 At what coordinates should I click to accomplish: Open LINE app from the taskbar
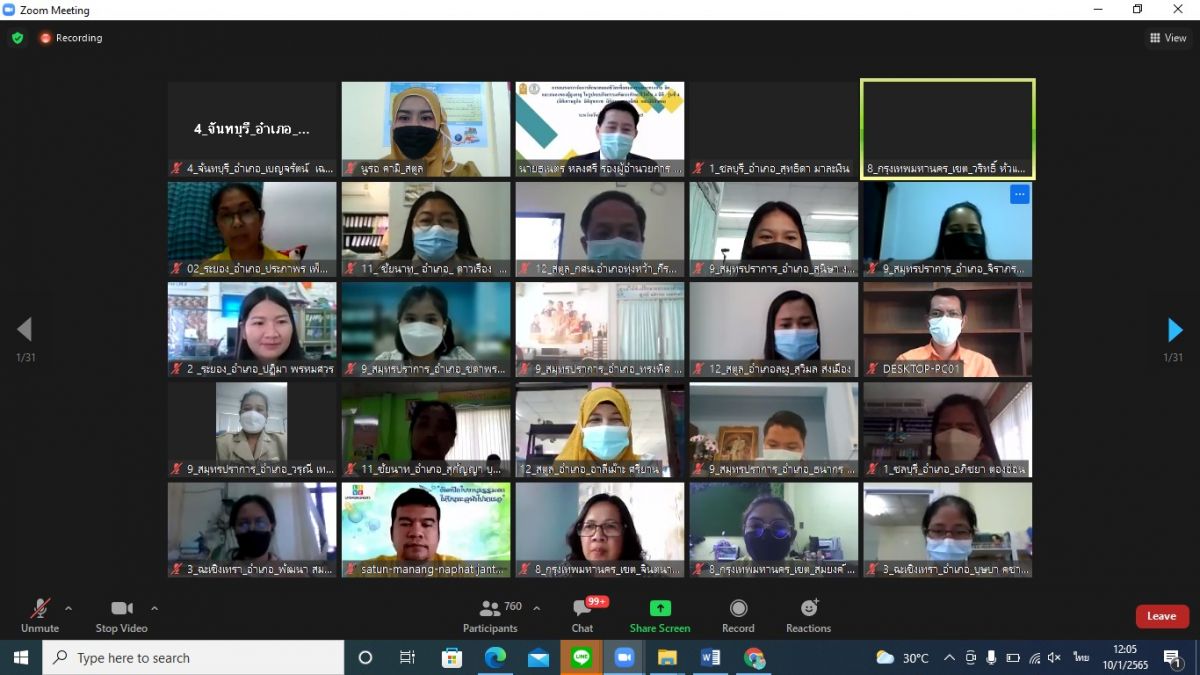(581, 657)
